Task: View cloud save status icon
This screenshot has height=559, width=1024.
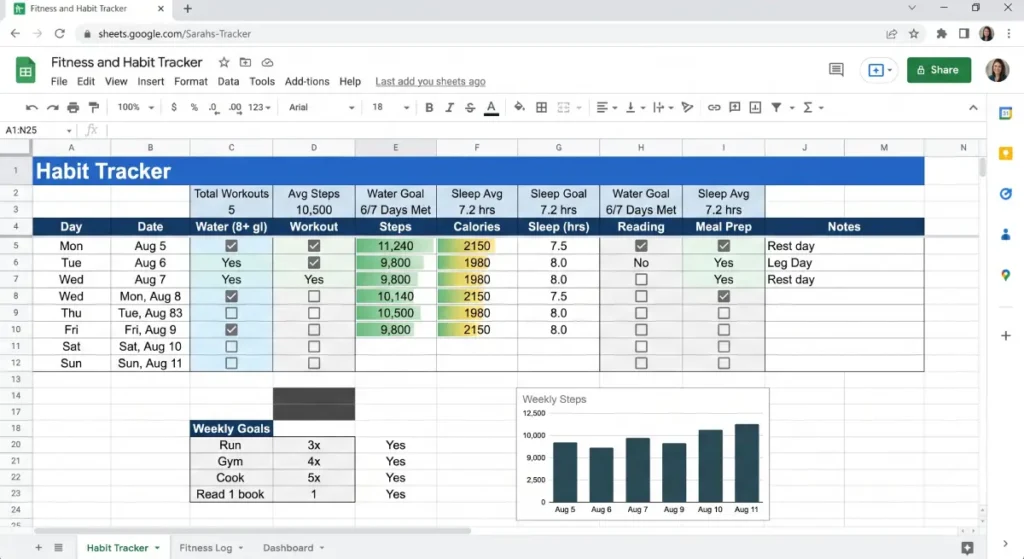Action: pyautogui.click(x=267, y=63)
